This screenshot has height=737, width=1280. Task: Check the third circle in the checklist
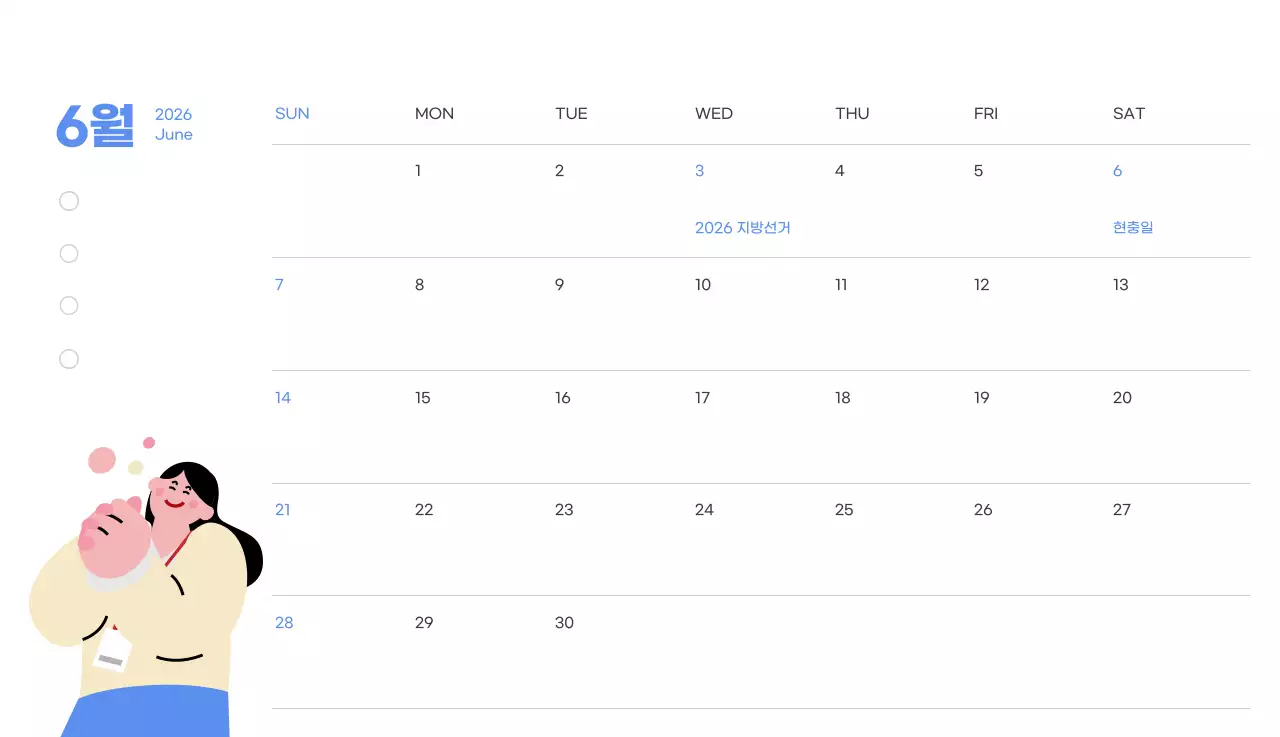69,306
